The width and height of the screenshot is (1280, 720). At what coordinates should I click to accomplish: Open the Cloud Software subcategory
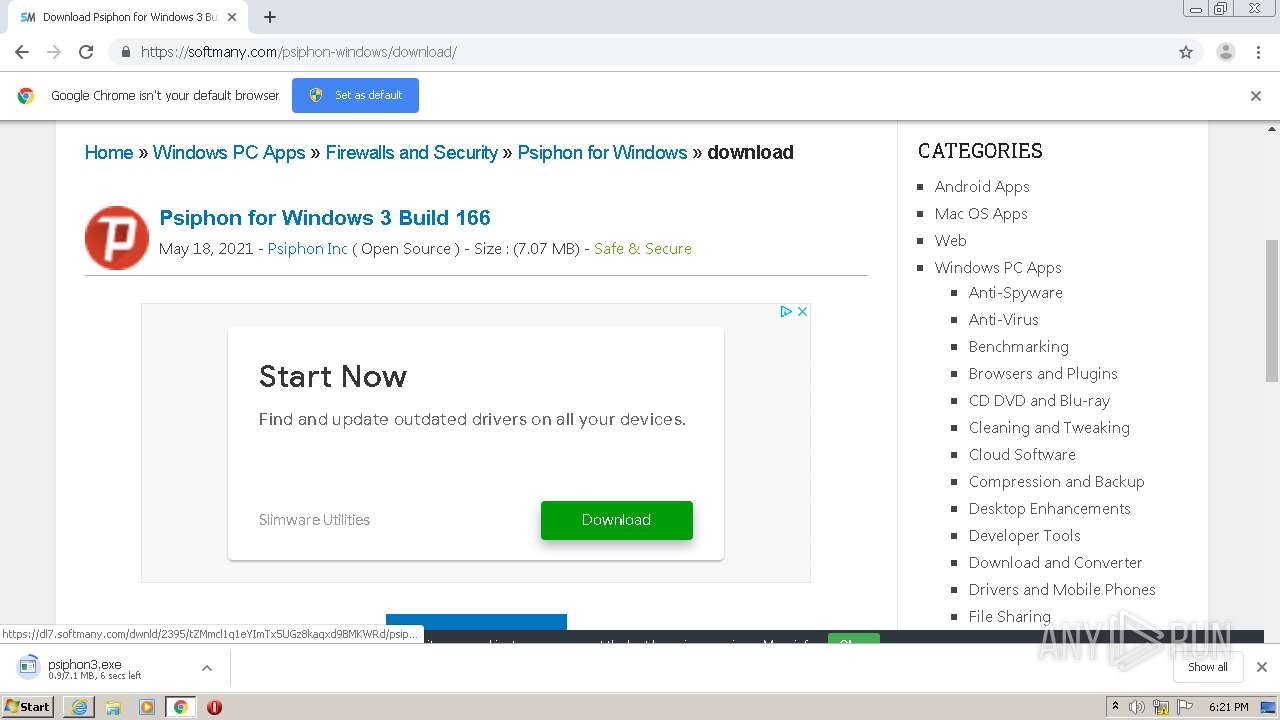(1022, 455)
